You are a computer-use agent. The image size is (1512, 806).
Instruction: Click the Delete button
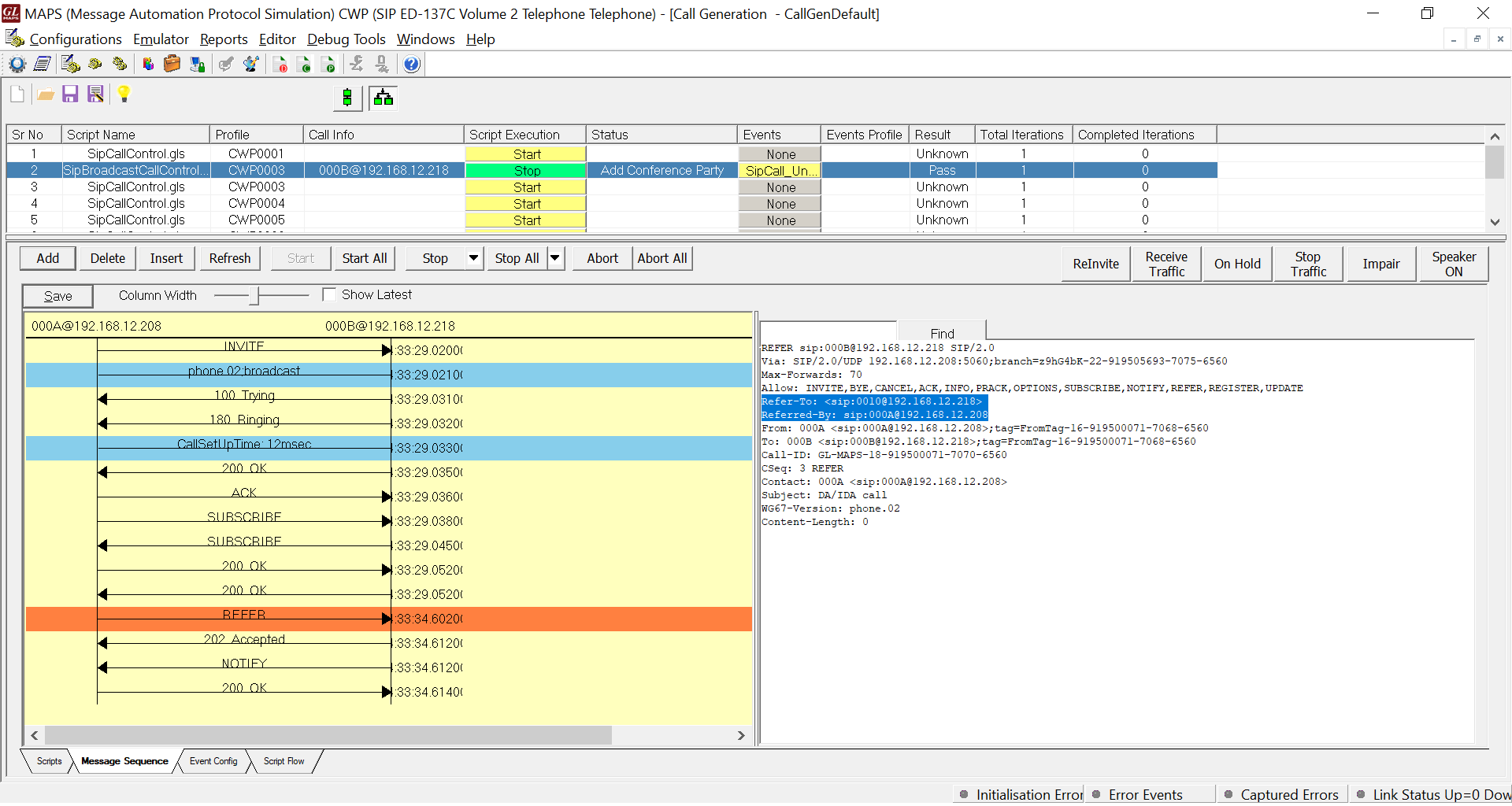108,258
